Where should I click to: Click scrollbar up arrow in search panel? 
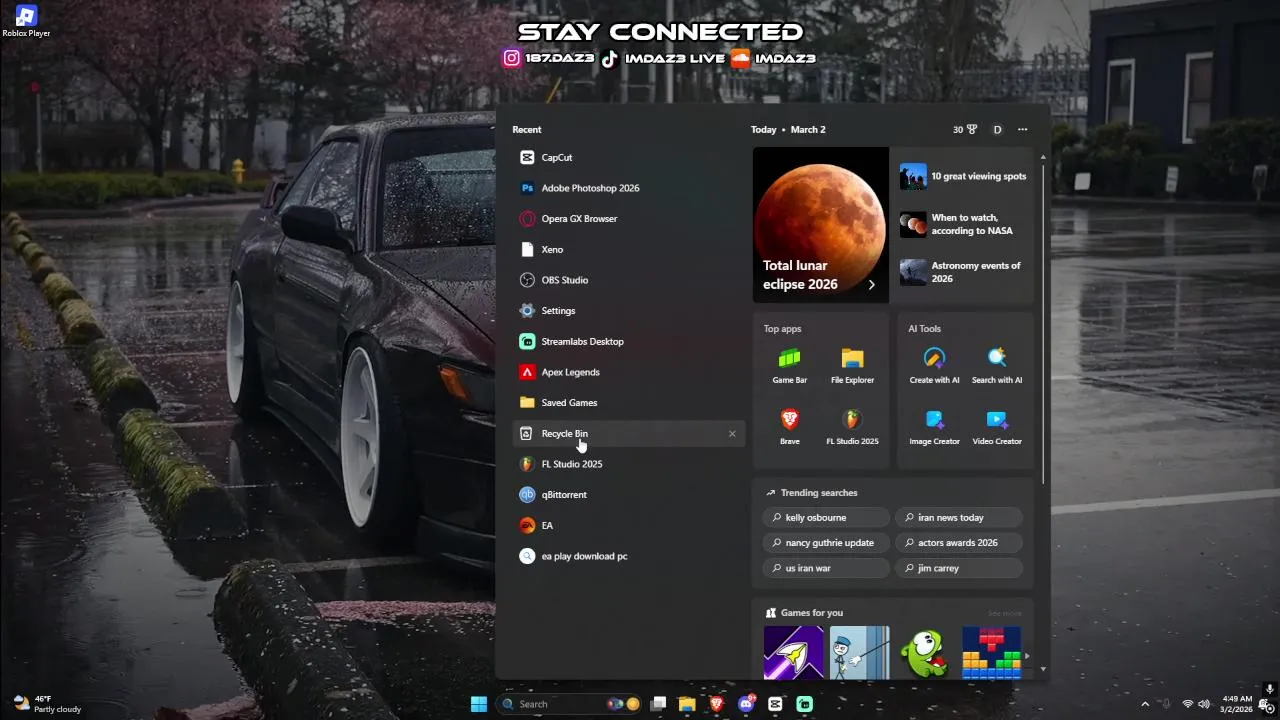point(1043,157)
